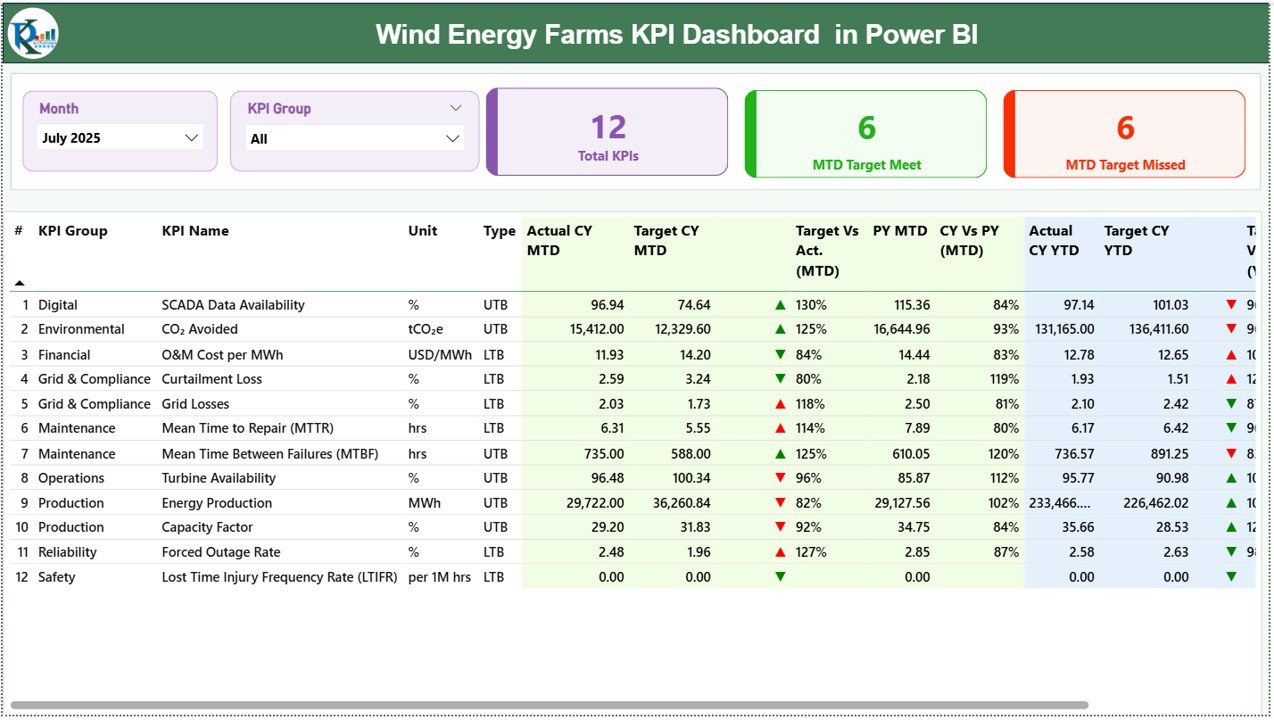Open the Month slicer dropdown
This screenshot has height=720, width=1274.
192,137
